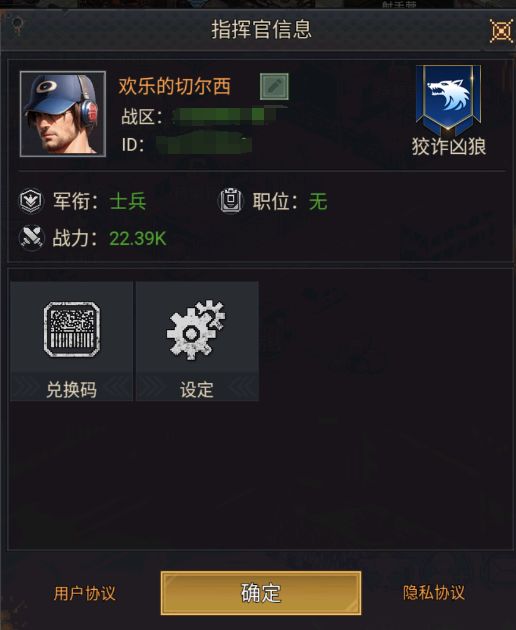Confirm with the 确定 button
This screenshot has width=516, height=630.
coord(261,593)
